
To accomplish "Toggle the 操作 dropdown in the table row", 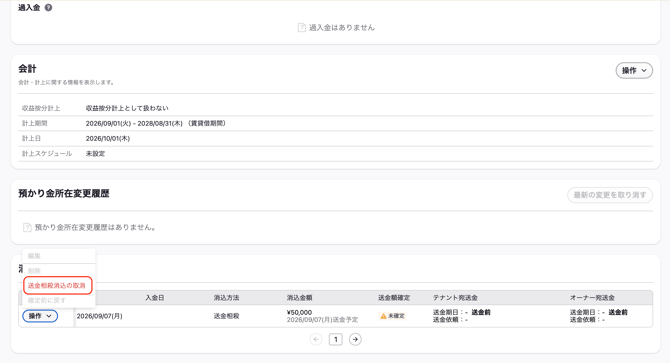I will [x=40, y=316].
